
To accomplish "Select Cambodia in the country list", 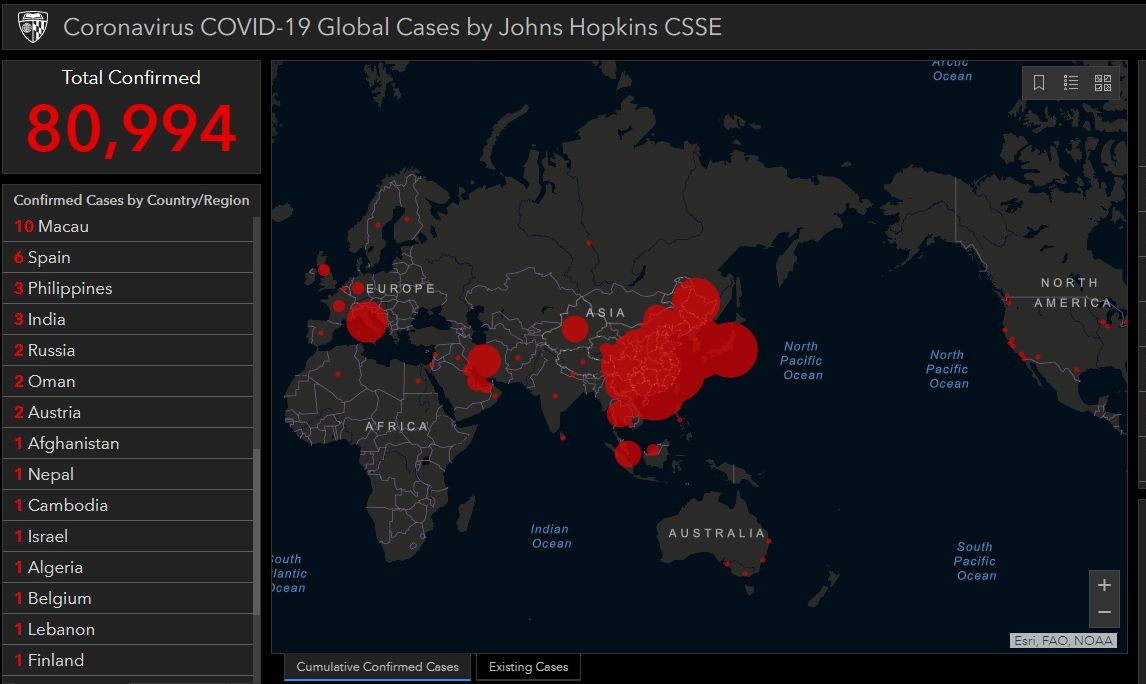I will (x=128, y=505).
